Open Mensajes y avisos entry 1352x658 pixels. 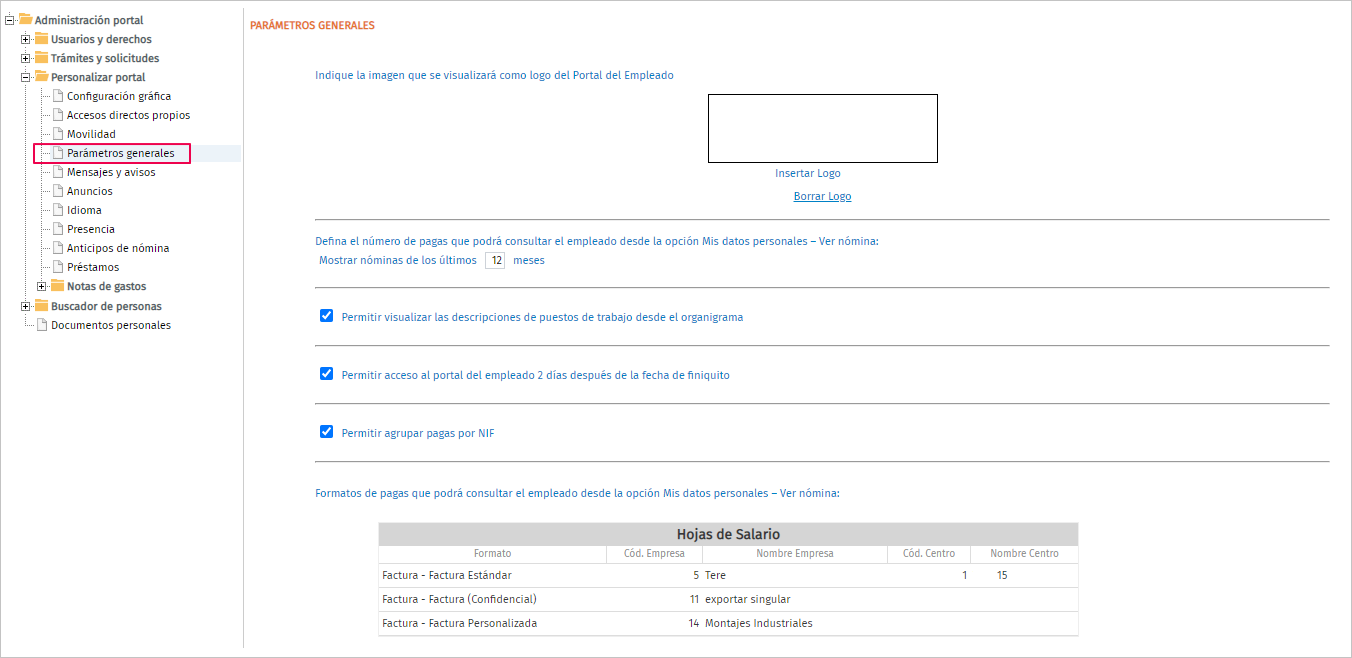tap(111, 172)
